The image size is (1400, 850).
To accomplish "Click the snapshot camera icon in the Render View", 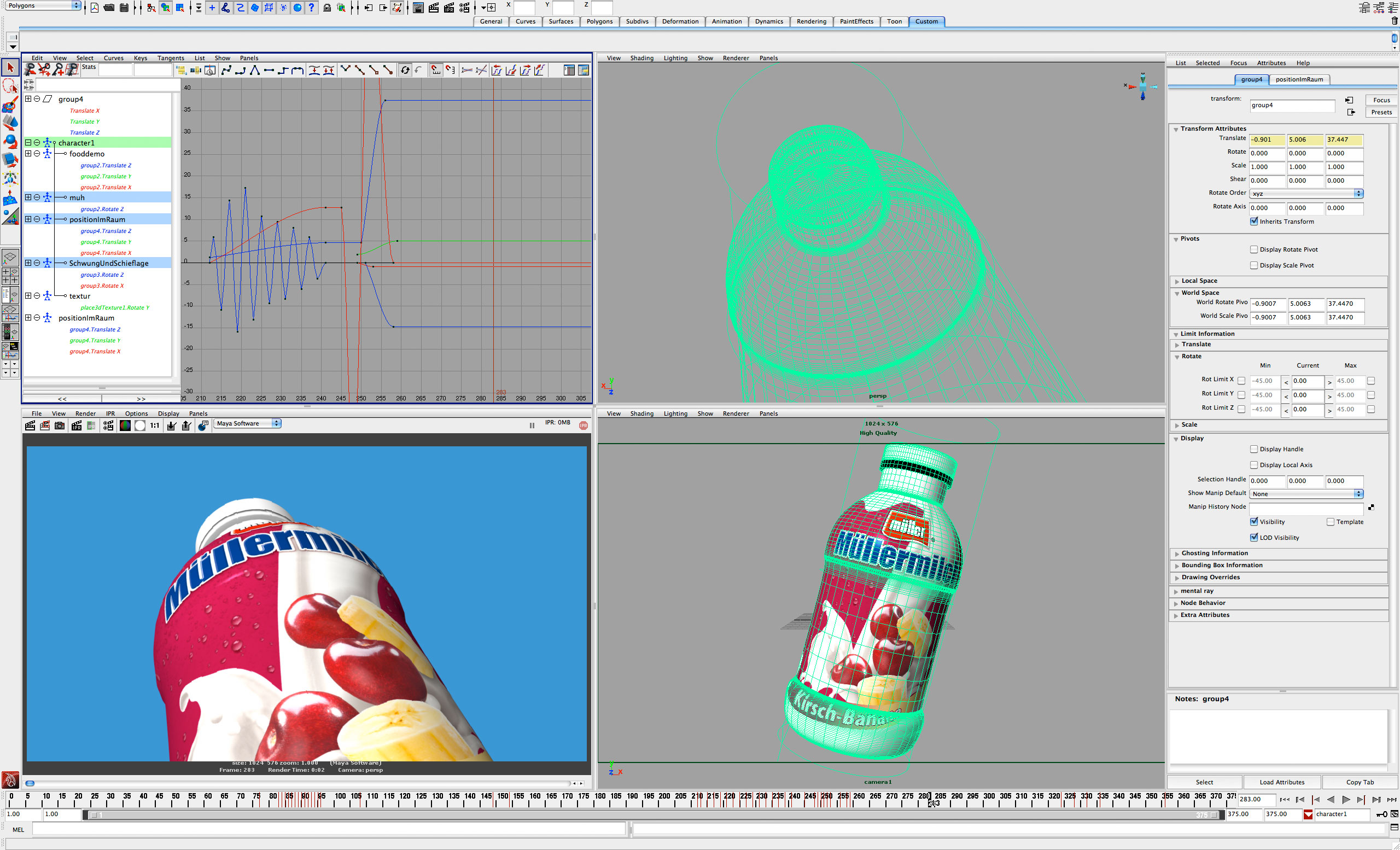I will (x=60, y=426).
